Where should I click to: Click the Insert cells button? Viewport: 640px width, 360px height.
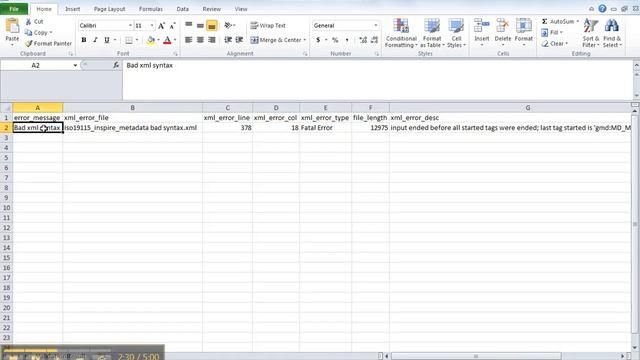[482, 32]
